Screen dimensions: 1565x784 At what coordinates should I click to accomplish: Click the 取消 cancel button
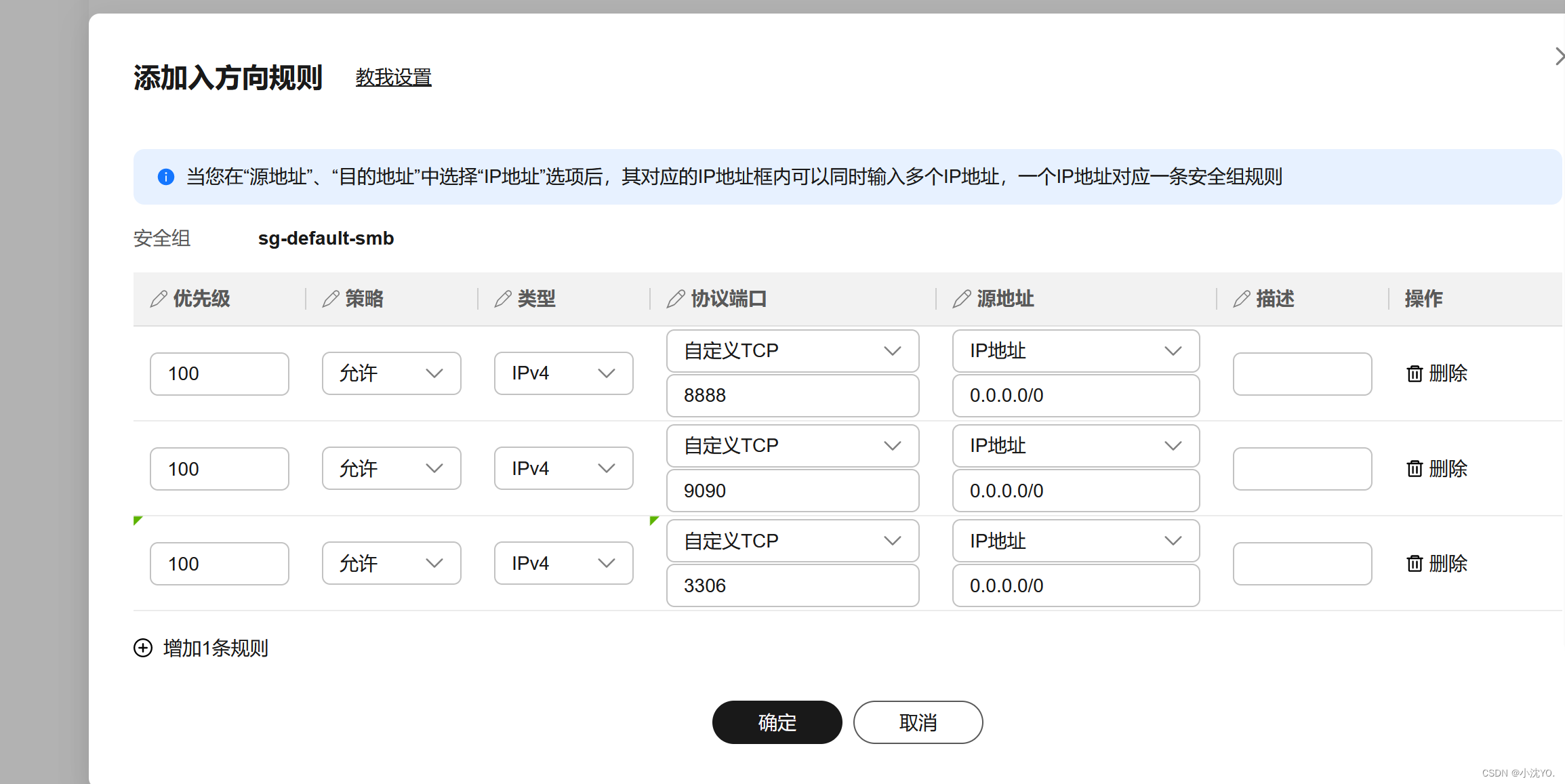pos(918,722)
